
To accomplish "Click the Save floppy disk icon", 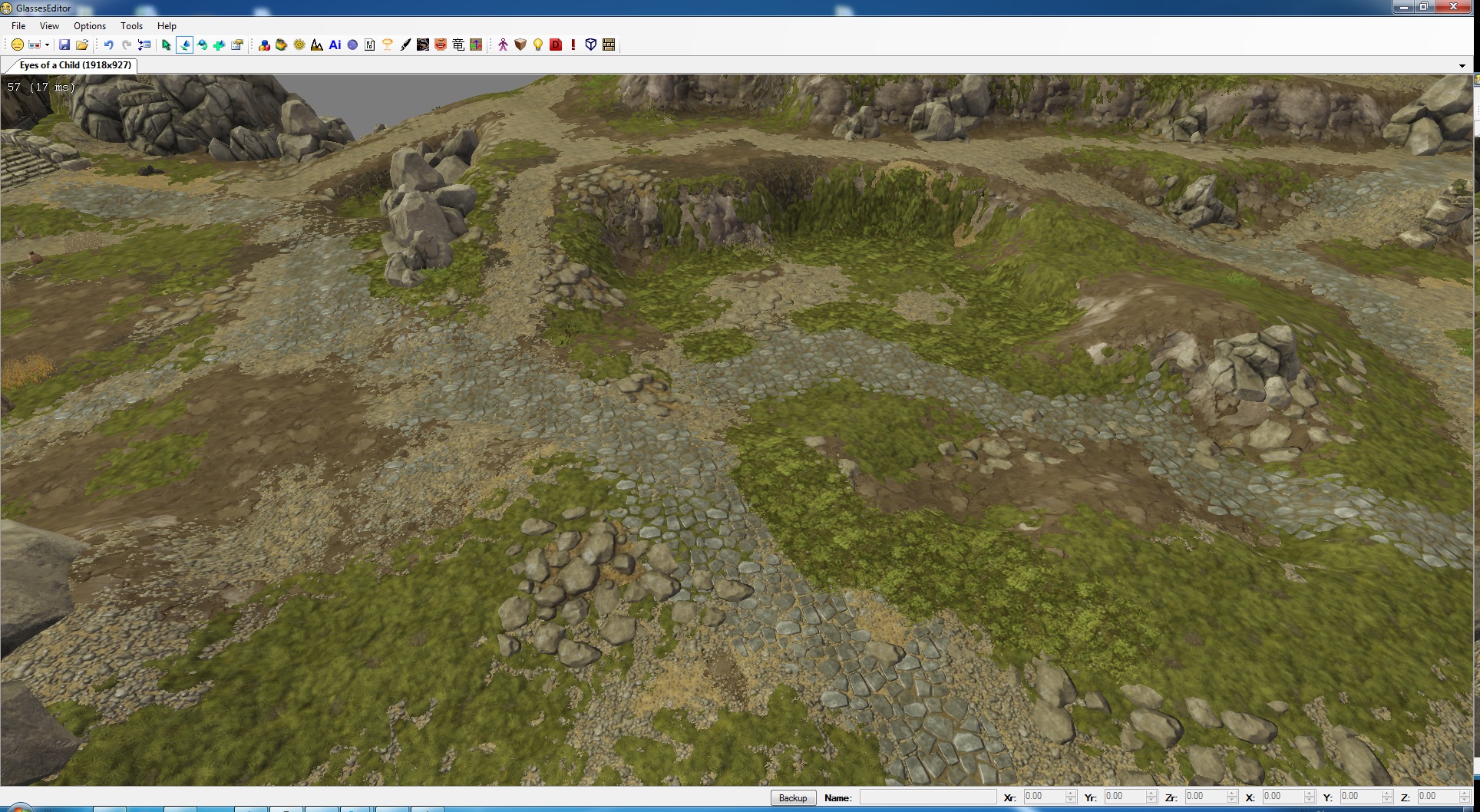I will tap(64, 45).
